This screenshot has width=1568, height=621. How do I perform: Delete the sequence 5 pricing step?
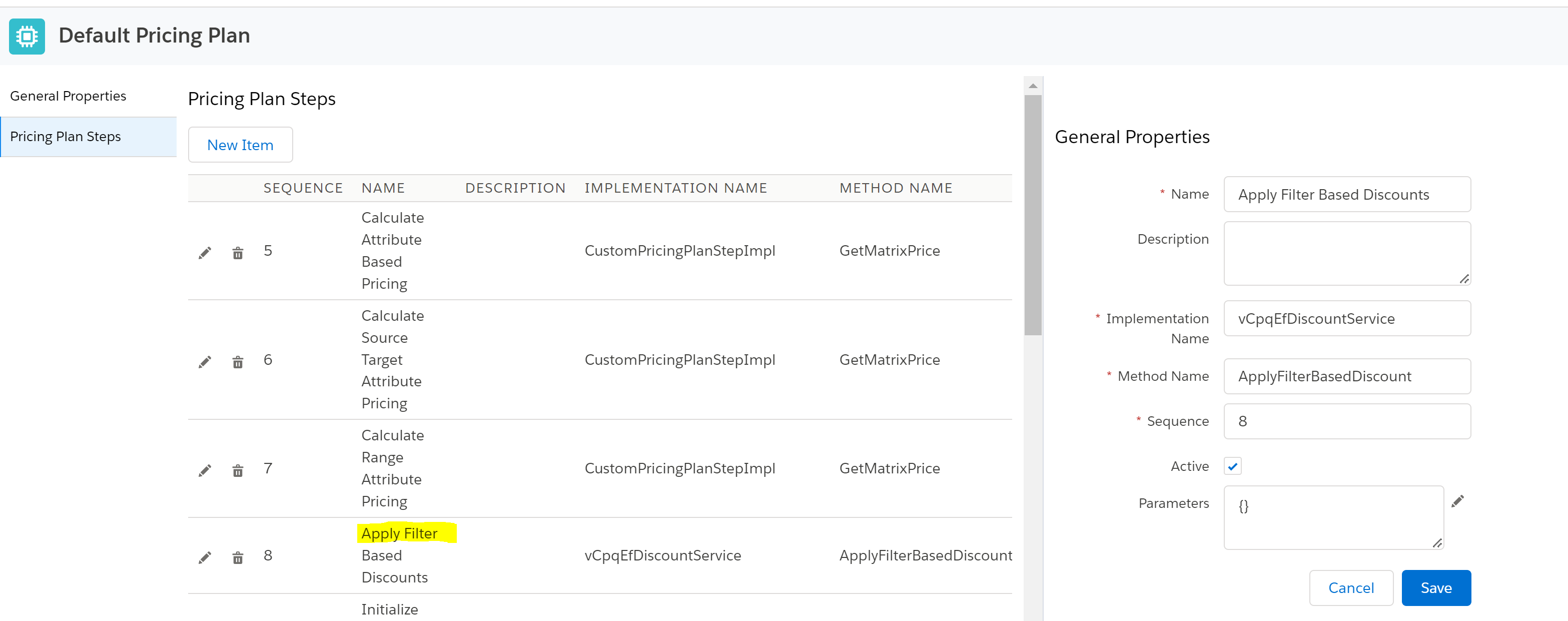click(237, 253)
